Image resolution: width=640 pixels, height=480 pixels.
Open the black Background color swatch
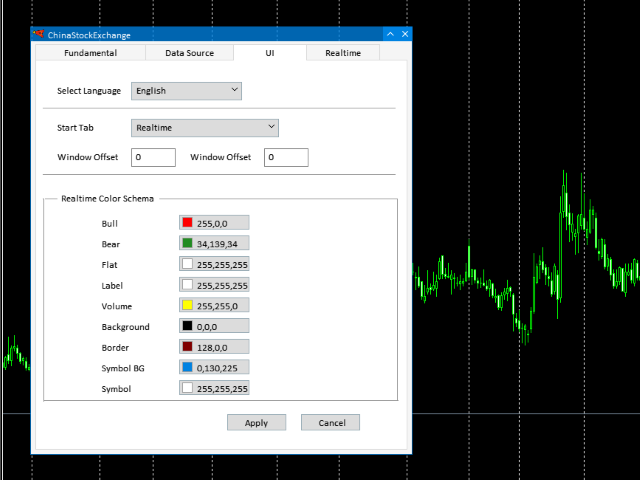coord(187,326)
